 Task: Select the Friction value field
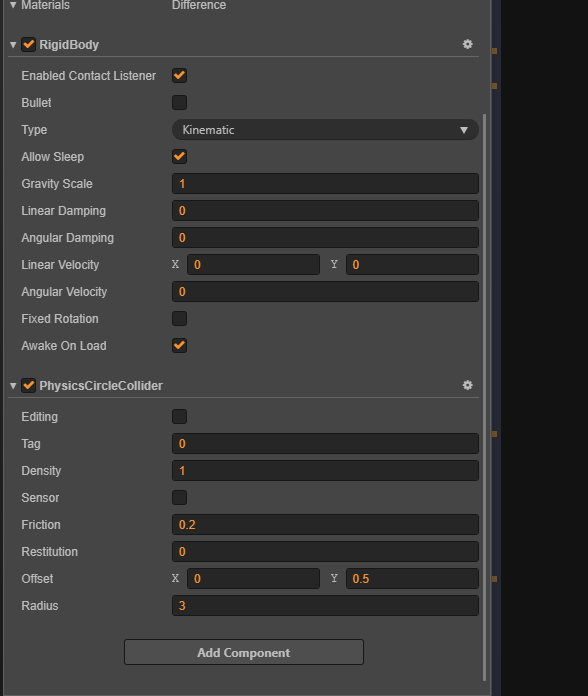coord(325,524)
